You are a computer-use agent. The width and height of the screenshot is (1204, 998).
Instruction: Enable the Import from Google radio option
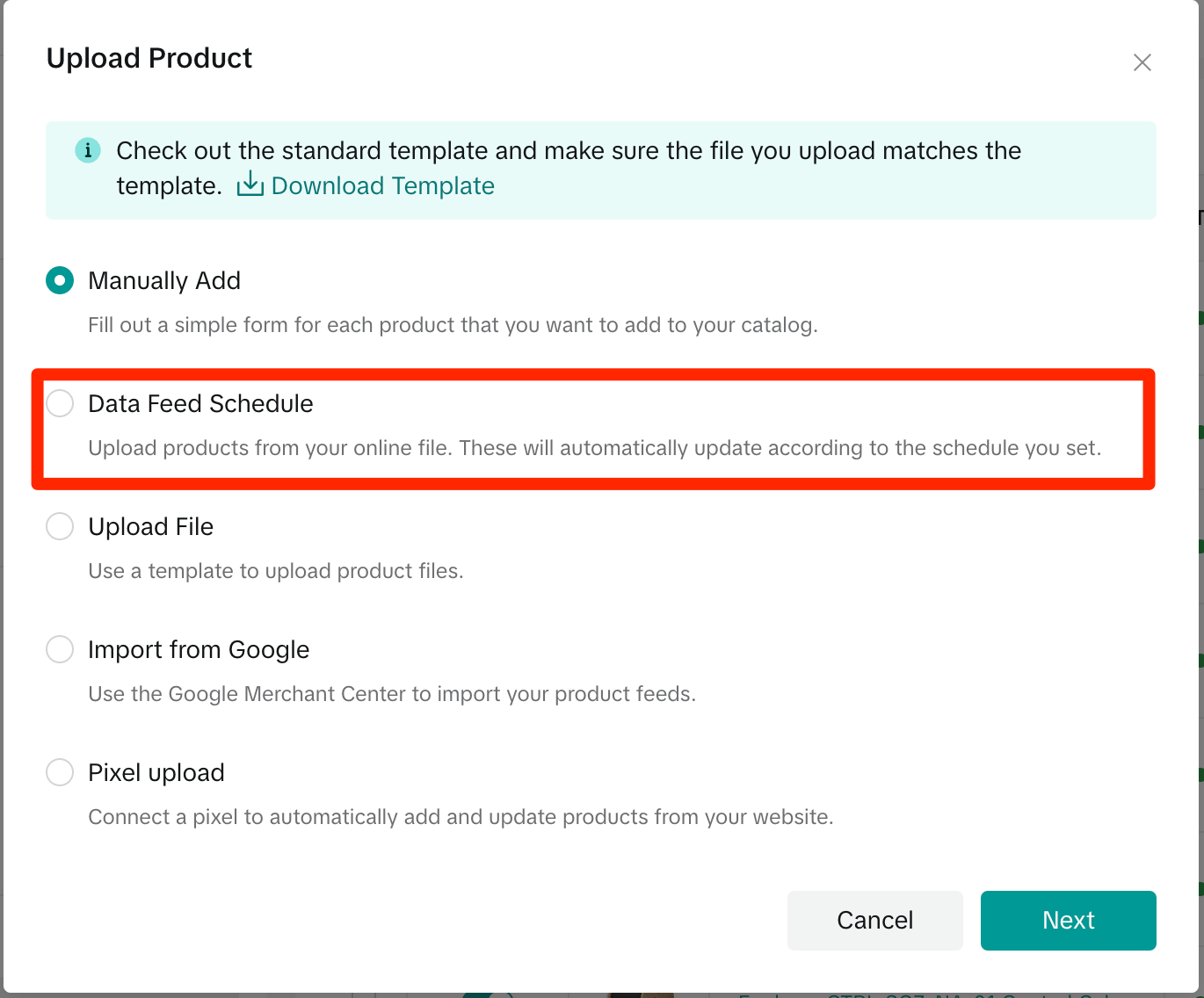[x=60, y=650]
